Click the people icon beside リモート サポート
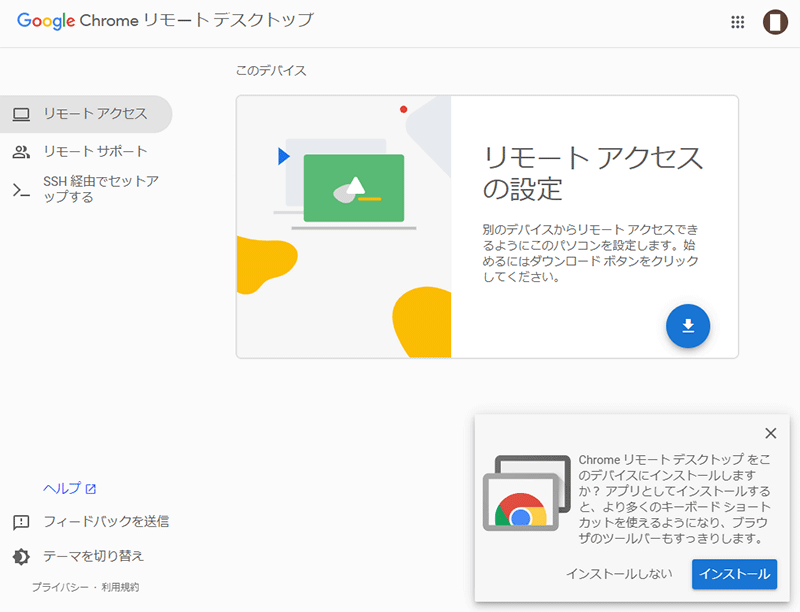 coord(21,151)
